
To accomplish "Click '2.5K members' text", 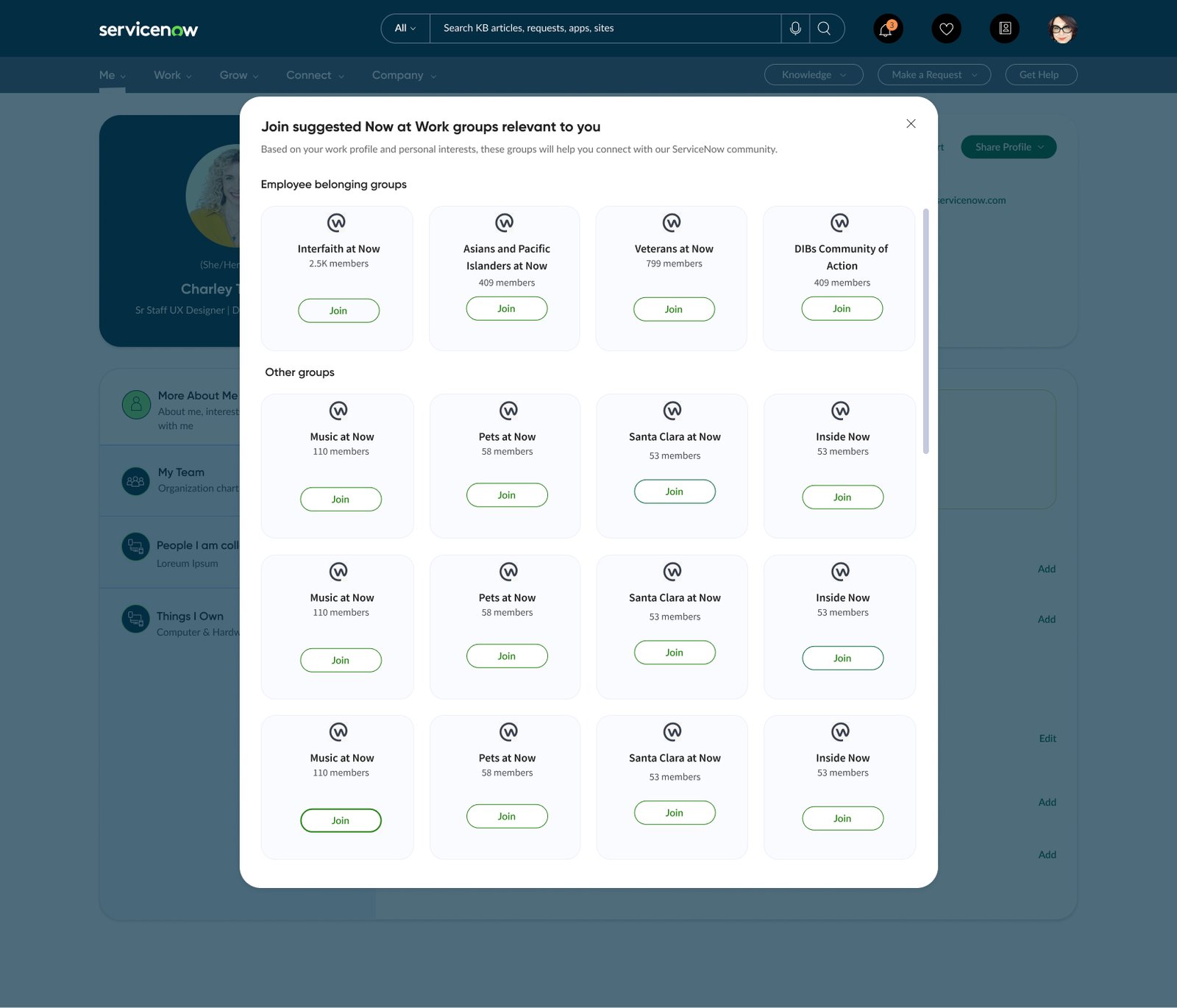I will [x=338, y=263].
